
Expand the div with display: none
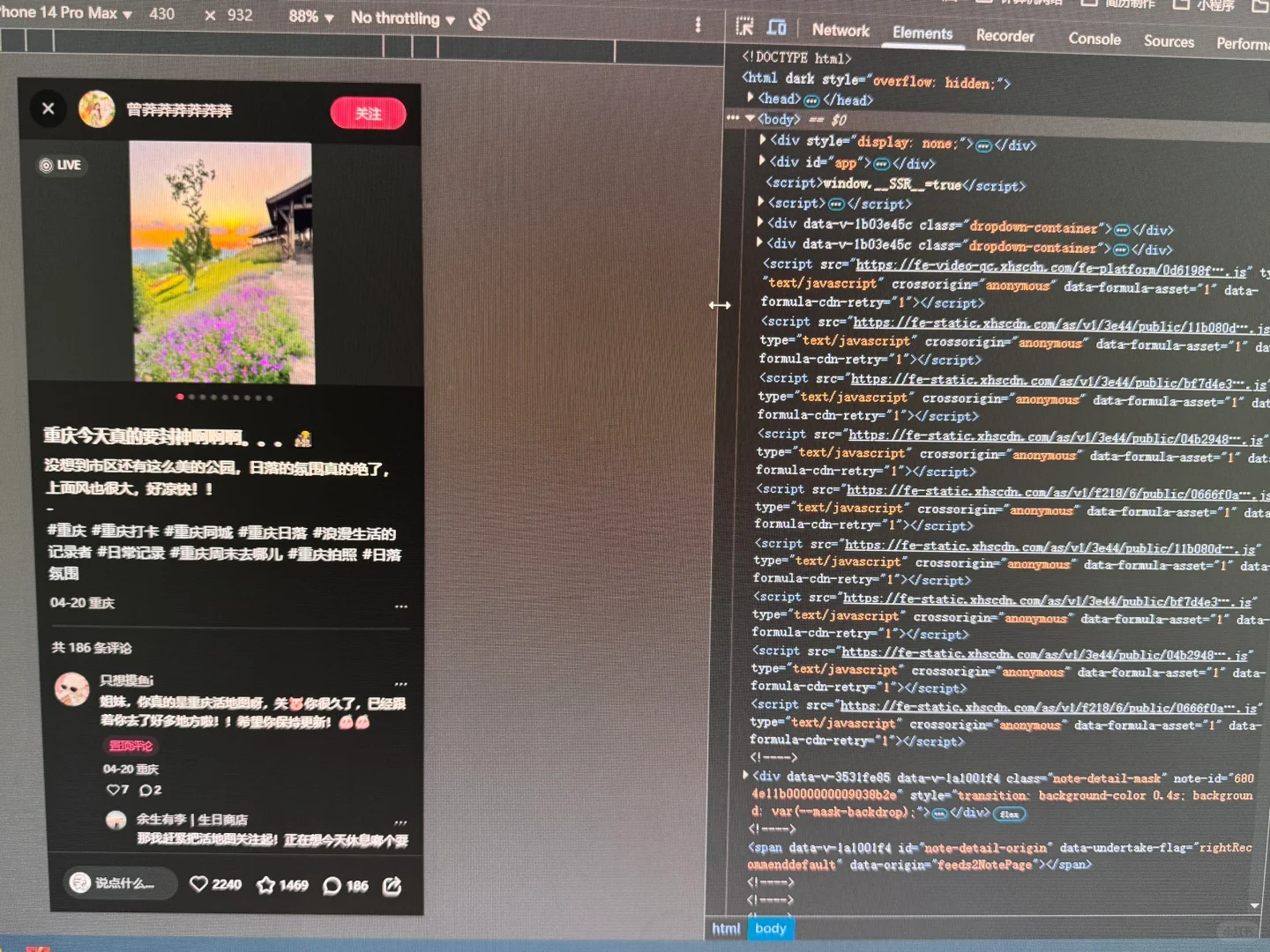tap(763, 139)
